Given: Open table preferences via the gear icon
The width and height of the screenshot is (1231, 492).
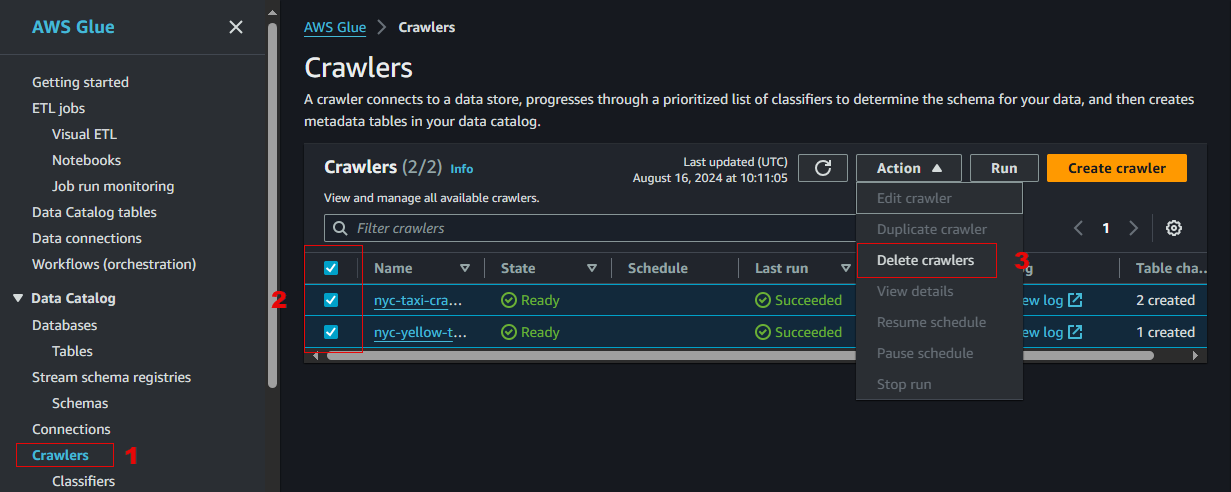Looking at the screenshot, I should click(1174, 228).
